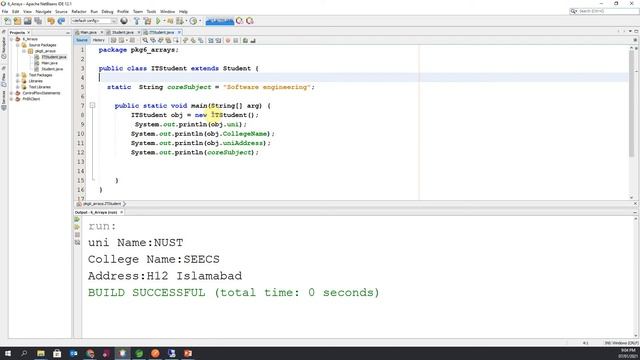The height and width of the screenshot is (360, 640).
Task: Open the Debug Project dropdown arrow
Action: (187, 21)
